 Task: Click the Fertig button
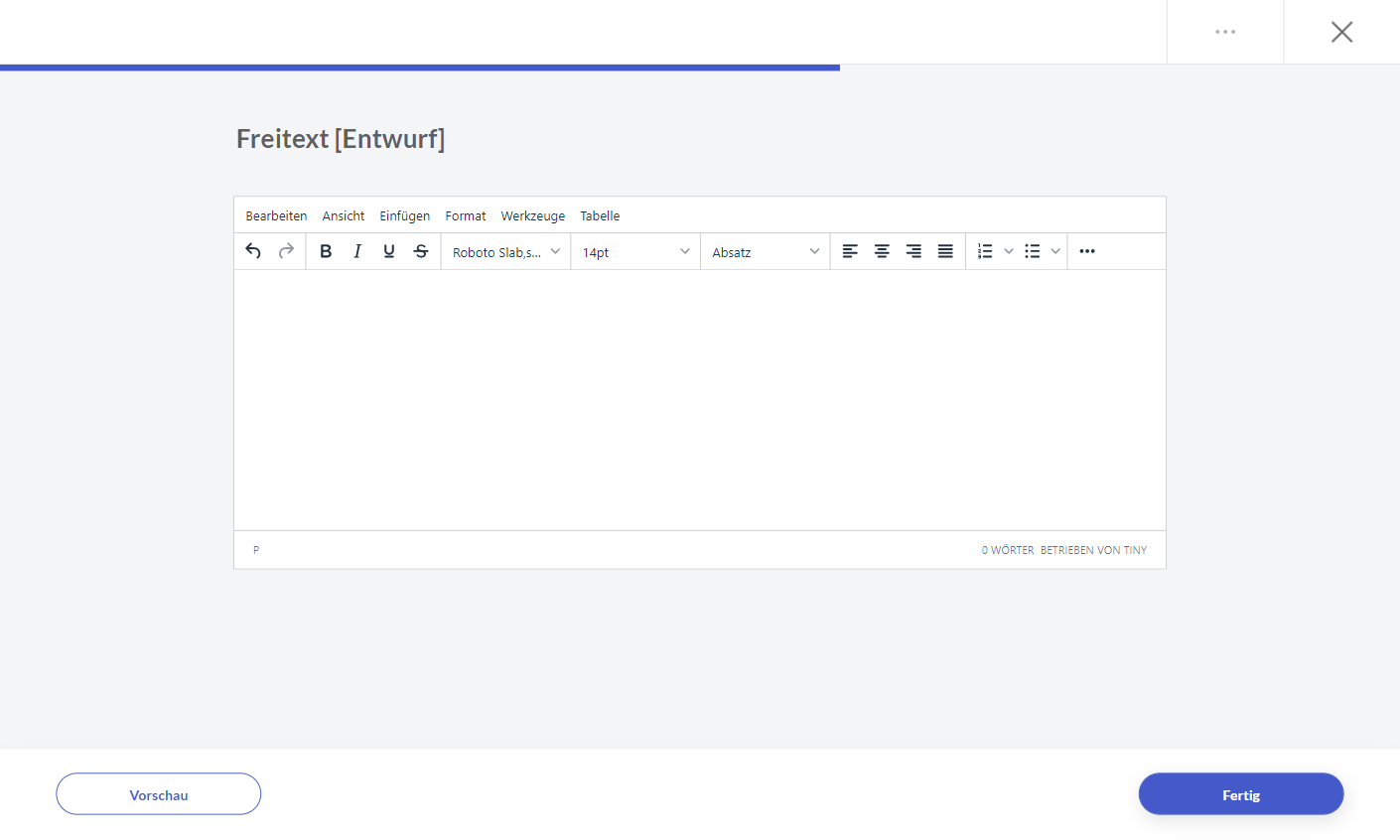coord(1240,794)
